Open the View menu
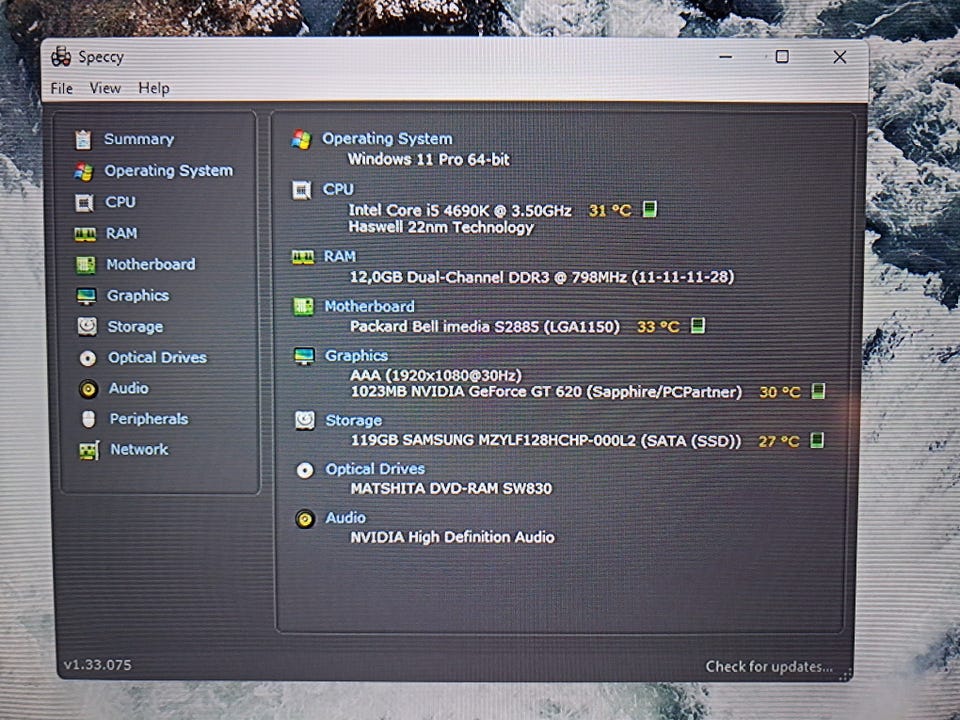 [x=105, y=88]
